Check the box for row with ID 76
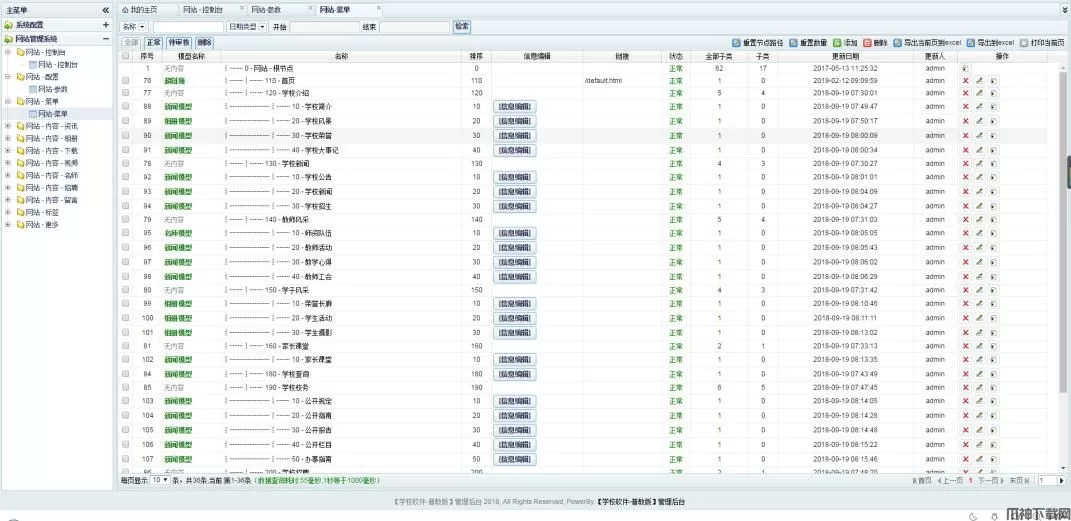This screenshot has width=1071, height=521. 125,80
